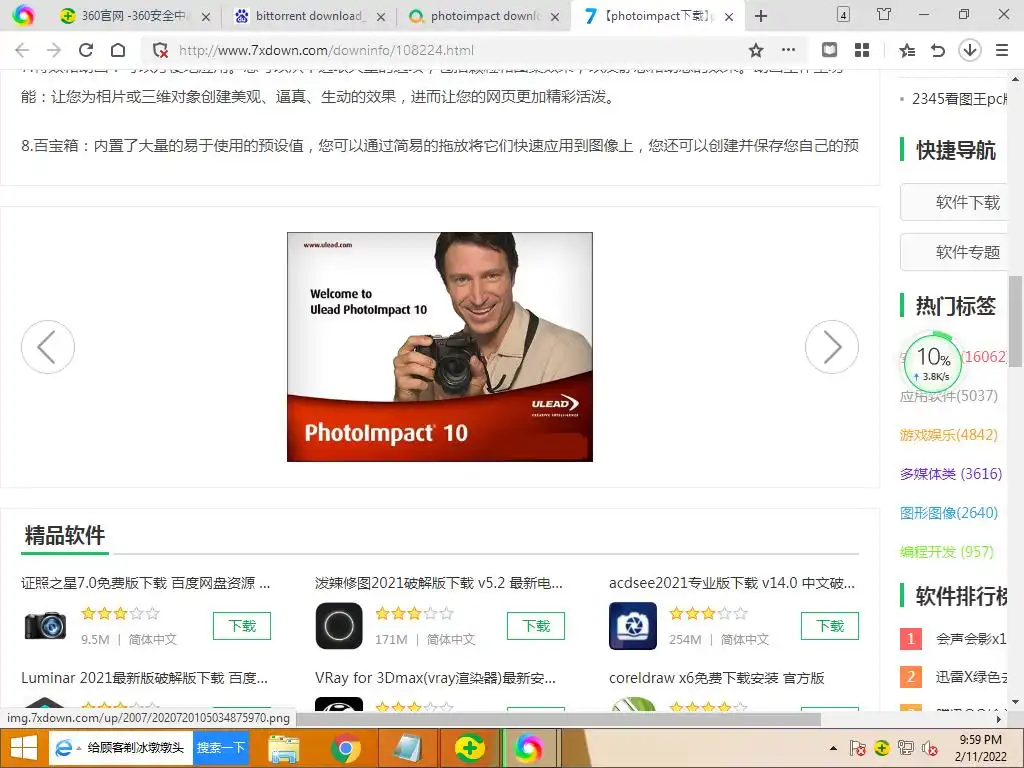This screenshot has height=768, width=1024.
Task: Open the 游戏娱乐(4842) tag link
Action: [x=949, y=435]
